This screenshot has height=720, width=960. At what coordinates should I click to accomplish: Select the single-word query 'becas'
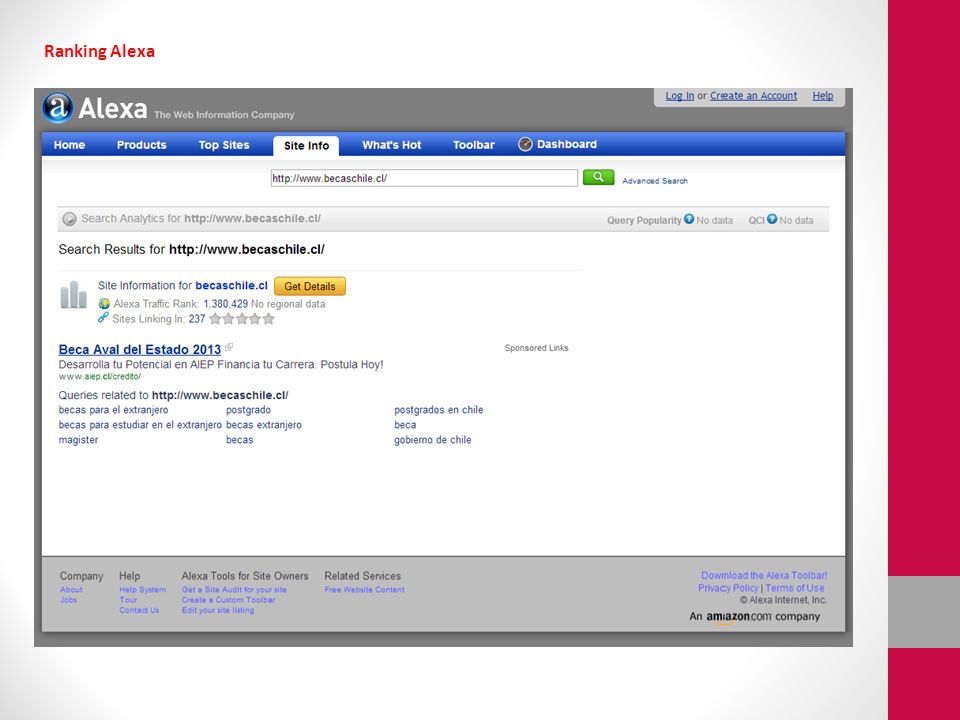coord(239,440)
